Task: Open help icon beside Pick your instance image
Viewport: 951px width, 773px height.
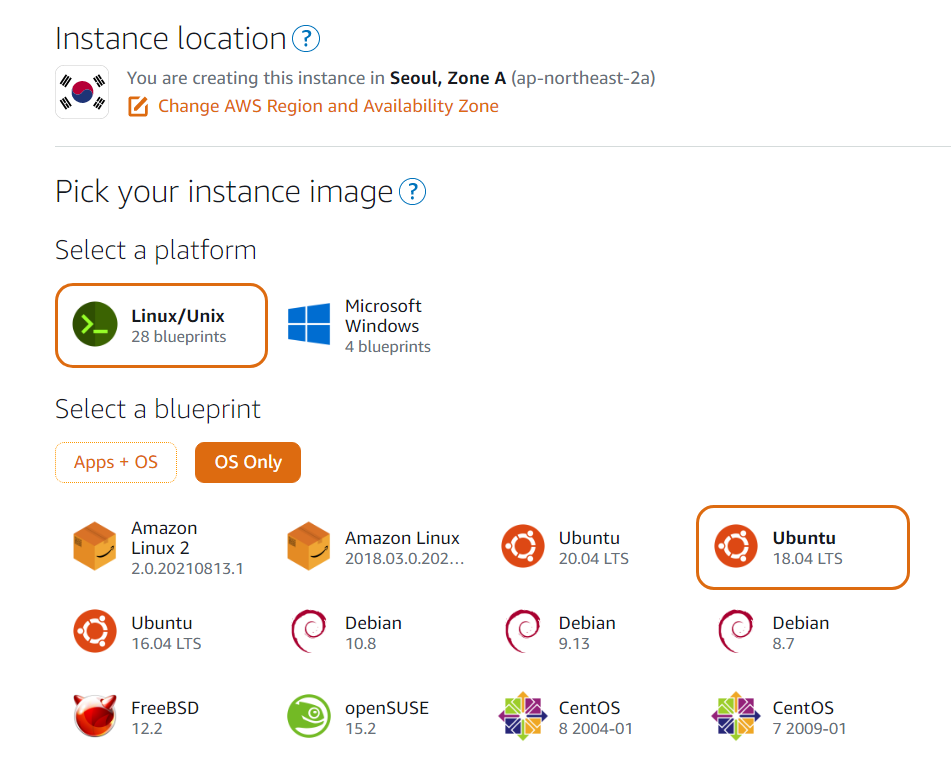Action: (x=412, y=192)
